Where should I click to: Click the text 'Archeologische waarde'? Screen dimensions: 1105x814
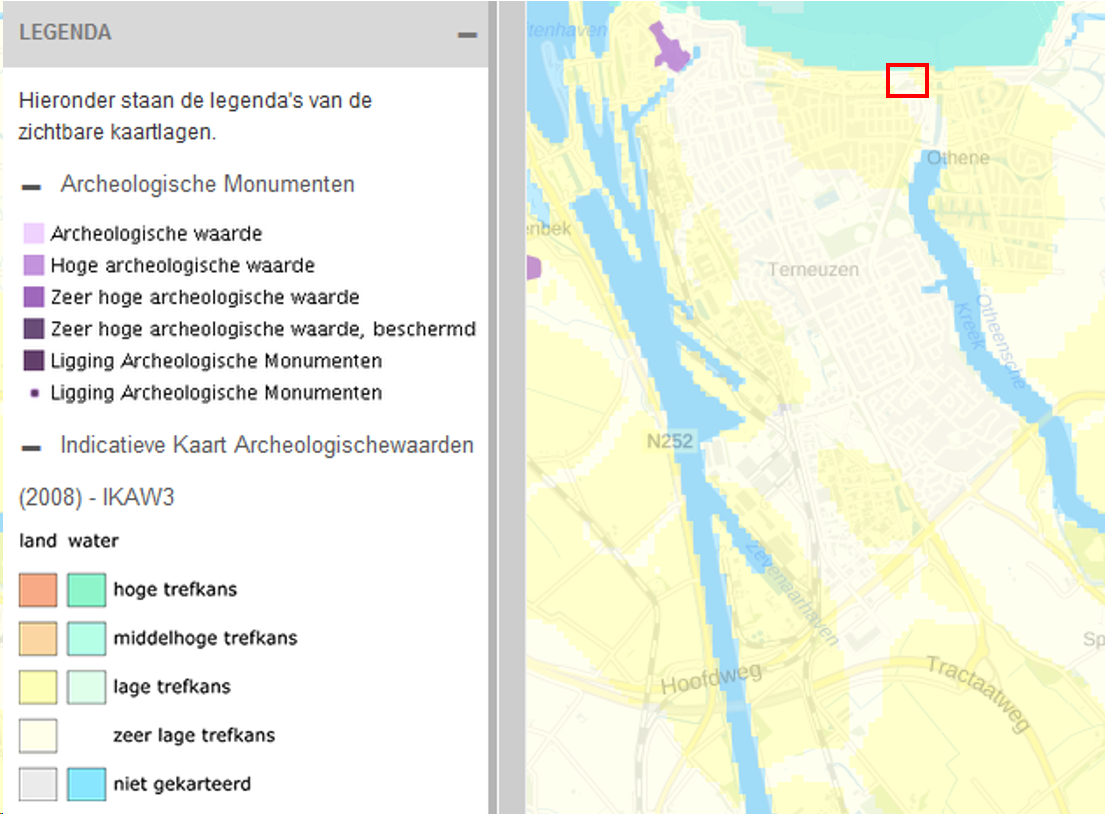tap(156, 233)
